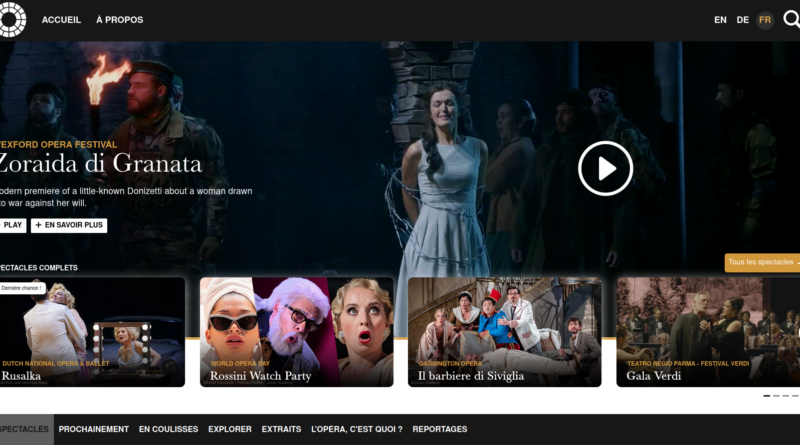Click the Zoraida di Granata title
This screenshot has width=800, height=445.
[x=101, y=164]
